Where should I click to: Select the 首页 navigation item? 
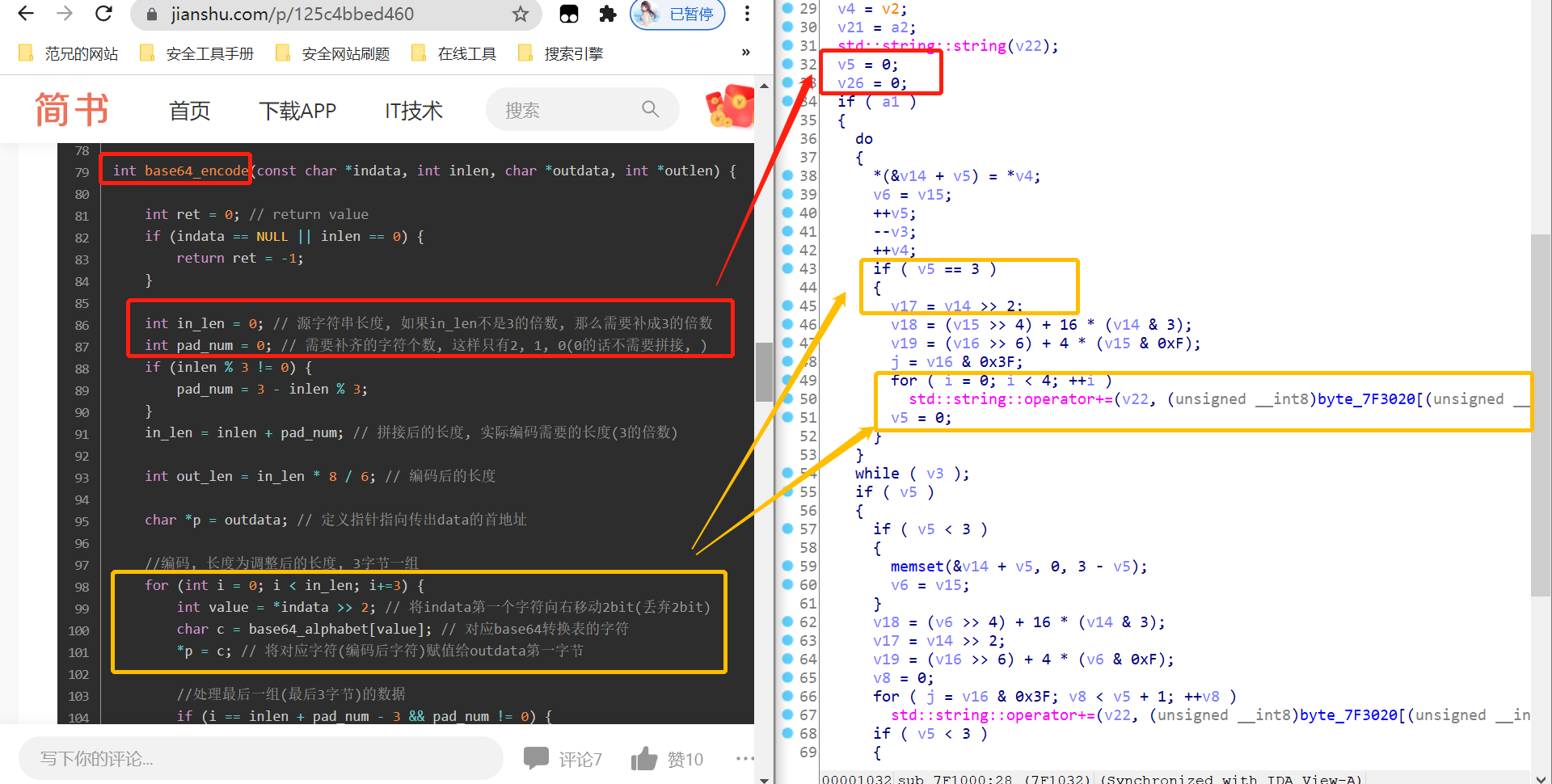point(188,110)
